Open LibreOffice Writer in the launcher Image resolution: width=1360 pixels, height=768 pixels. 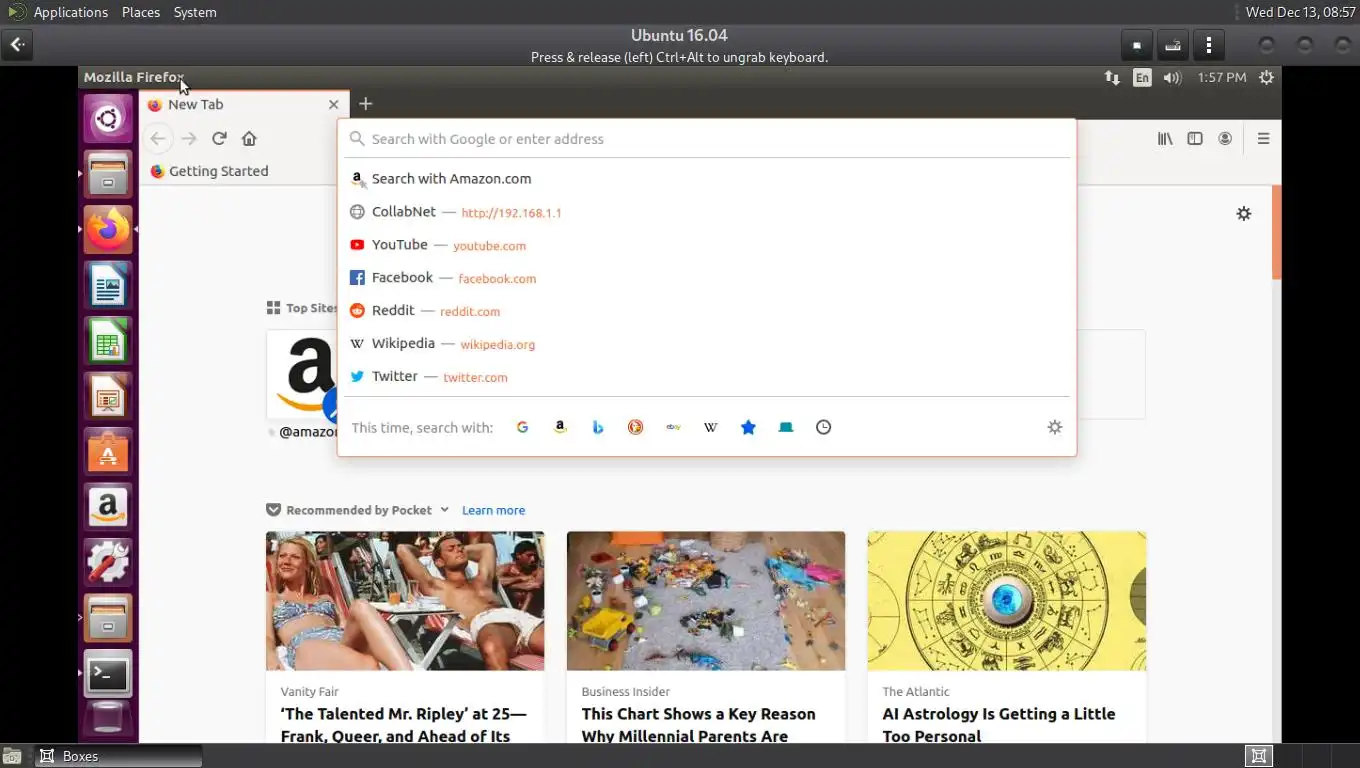[x=108, y=286]
